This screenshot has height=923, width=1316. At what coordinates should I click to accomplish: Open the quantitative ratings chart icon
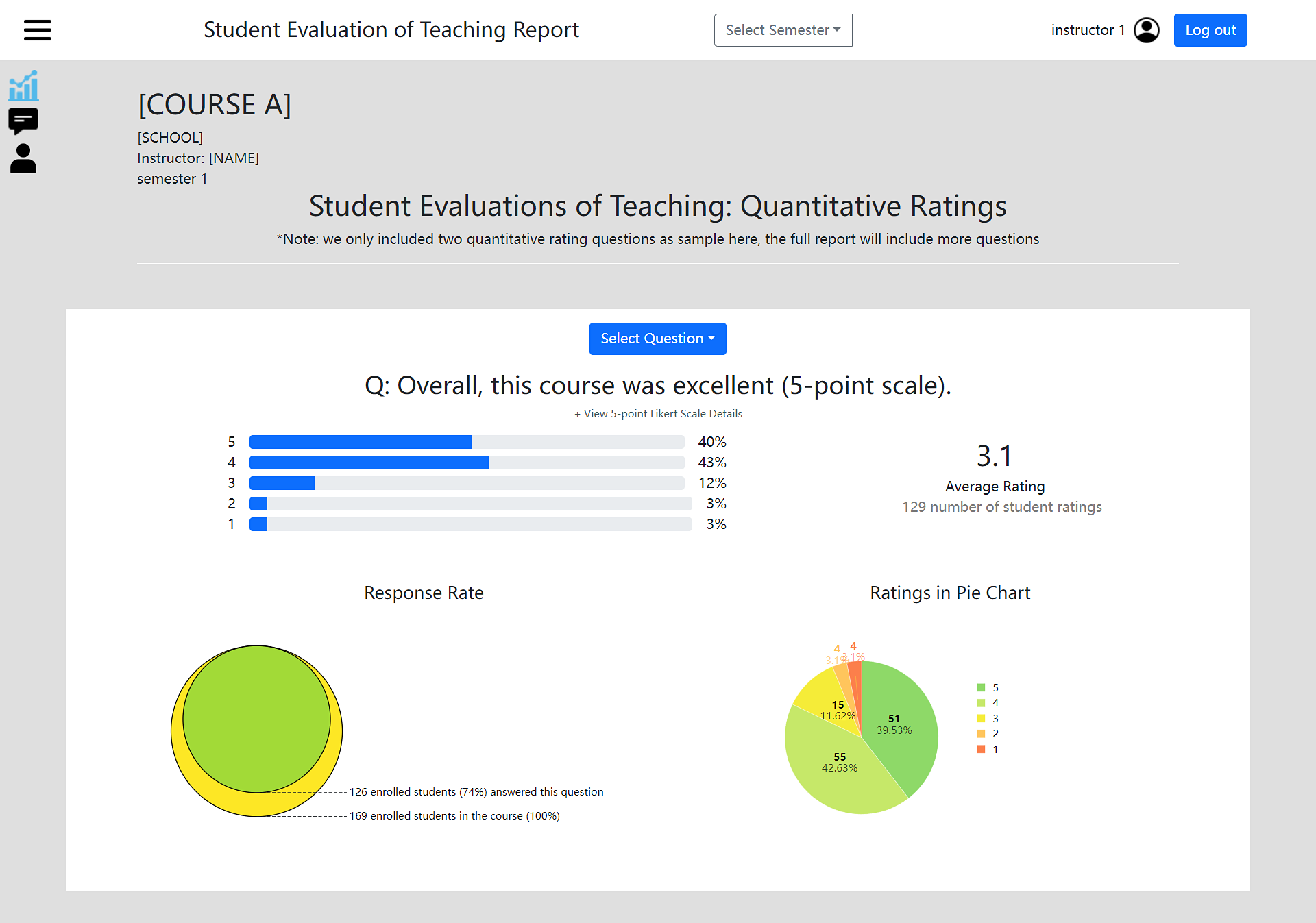point(23,86)
